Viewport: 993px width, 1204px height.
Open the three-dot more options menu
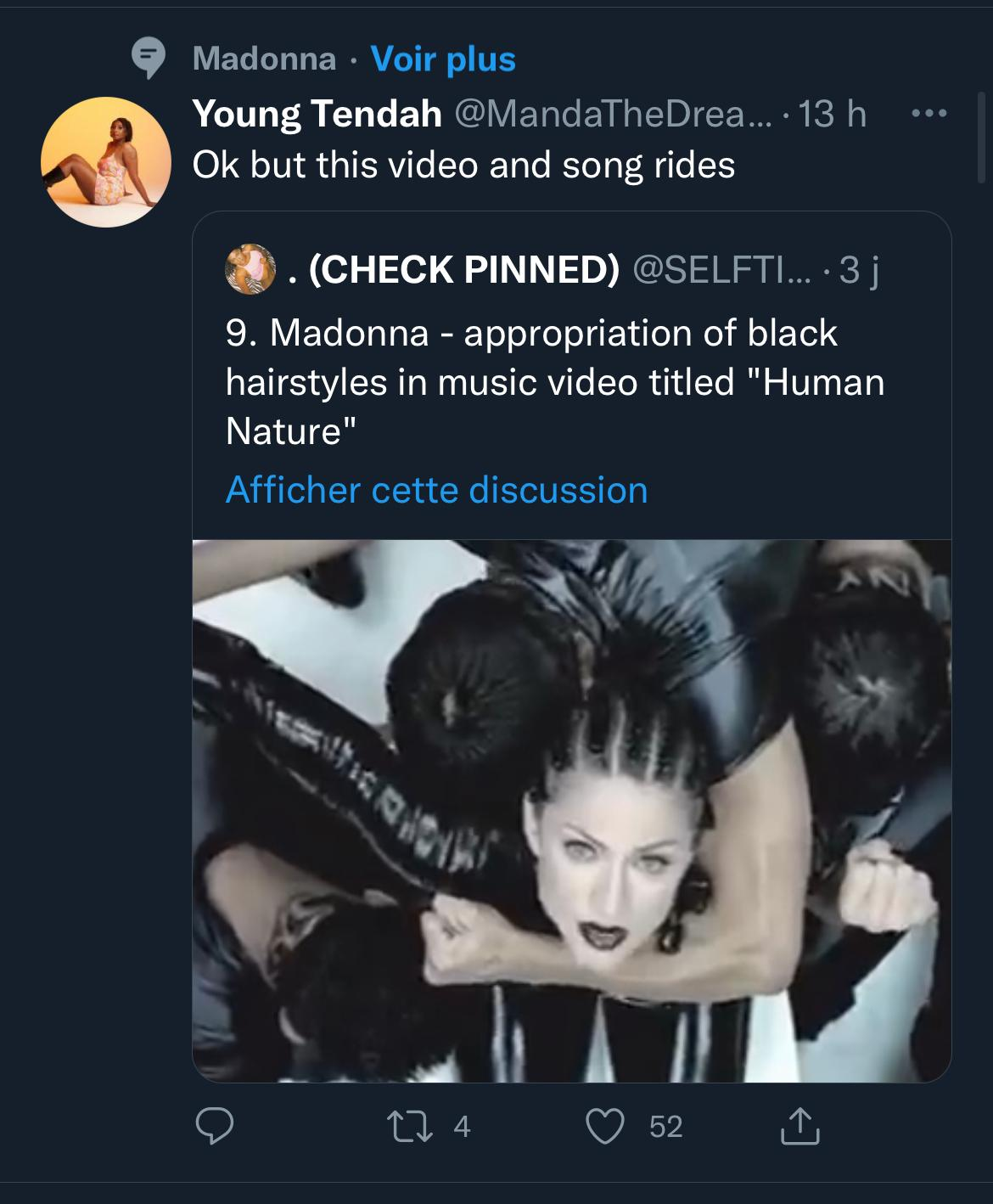click(x=930, y=113)
